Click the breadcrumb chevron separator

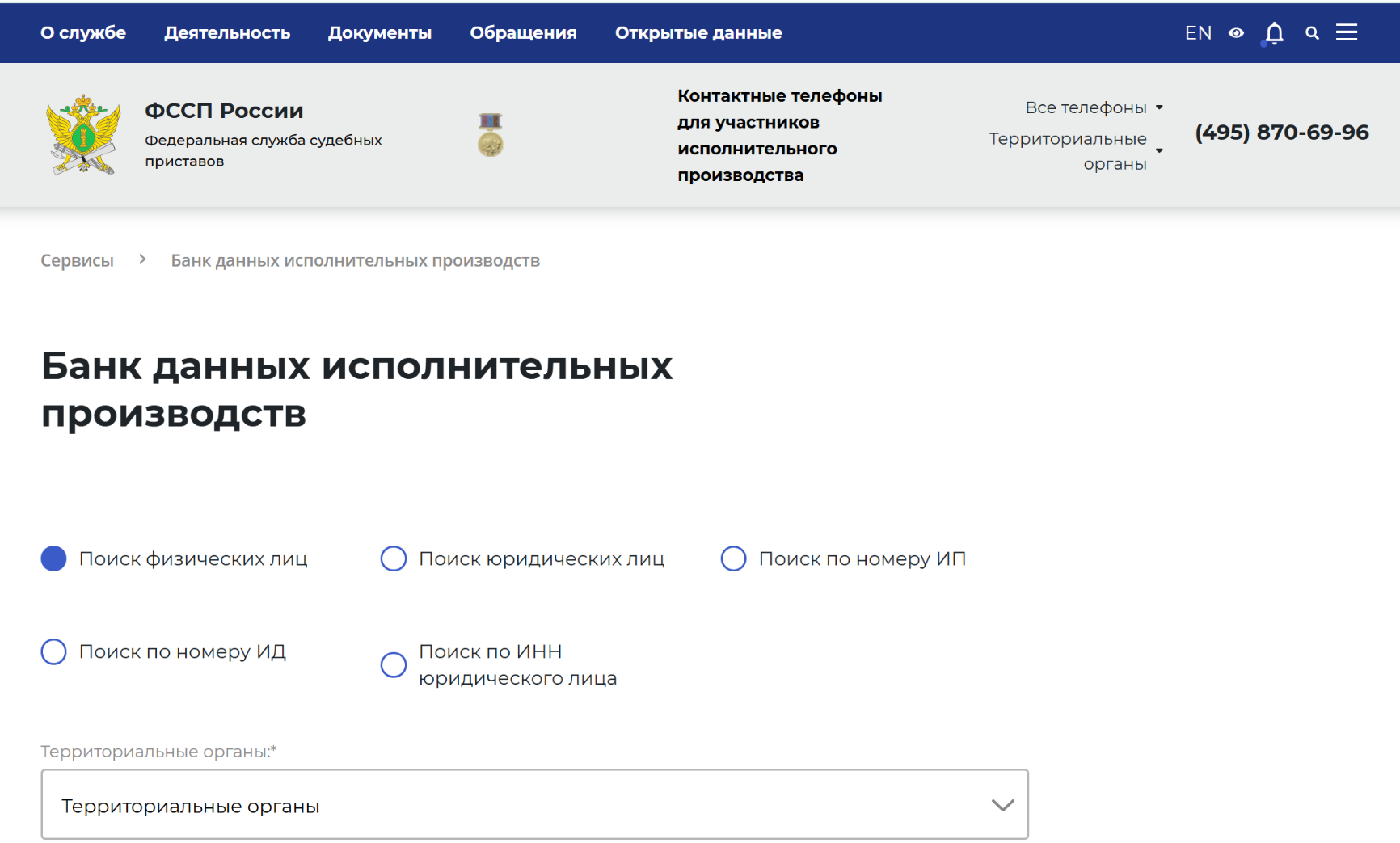(142, 259)
